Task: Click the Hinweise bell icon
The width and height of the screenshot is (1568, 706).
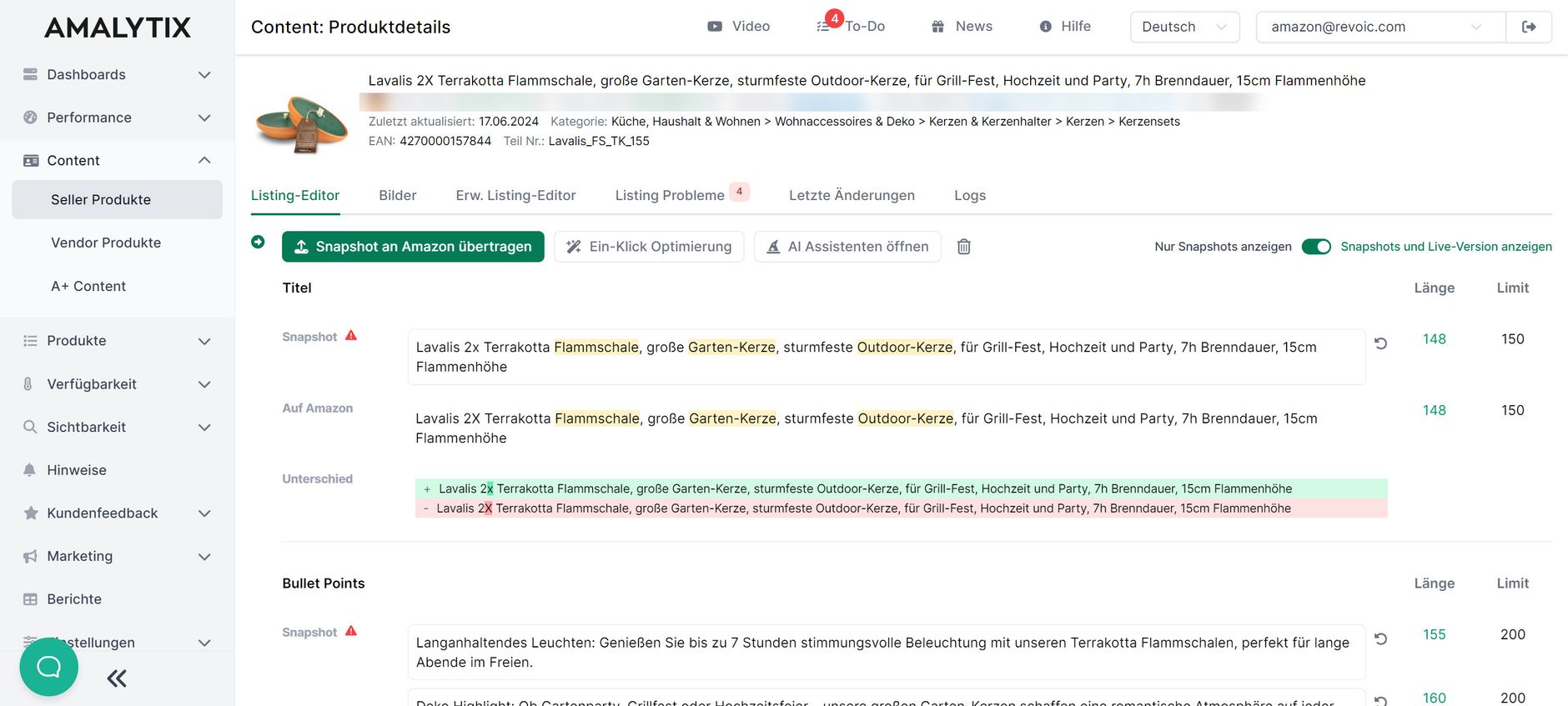Action: [x=30, y=470]
